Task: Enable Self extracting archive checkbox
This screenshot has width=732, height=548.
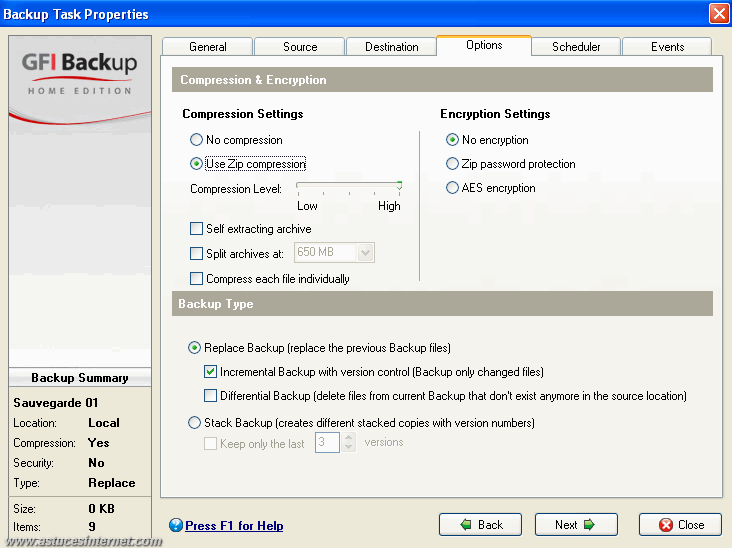Action: pyautogui.click(x=197, y=228)
